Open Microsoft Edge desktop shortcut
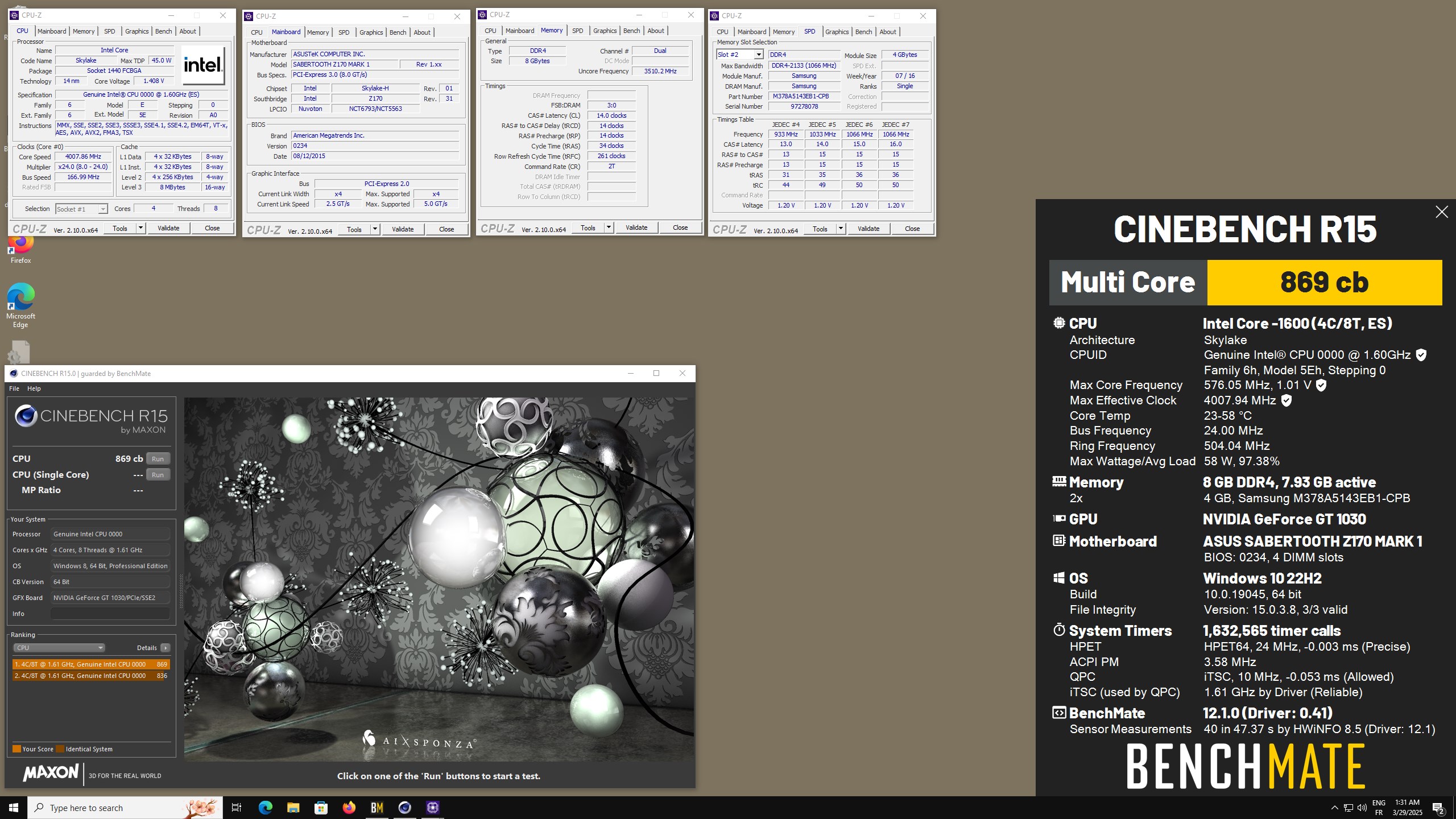1456x819 pixels. click(x=20, y=305)
